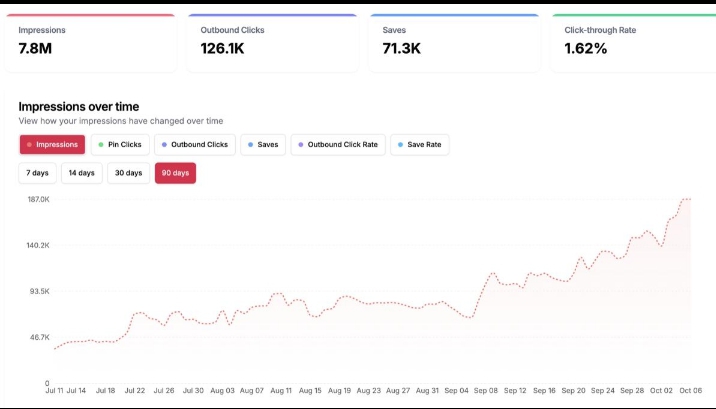Click the Jul 11 x-axis label
This screenshot has width=716, height=409.
(54, 391)
